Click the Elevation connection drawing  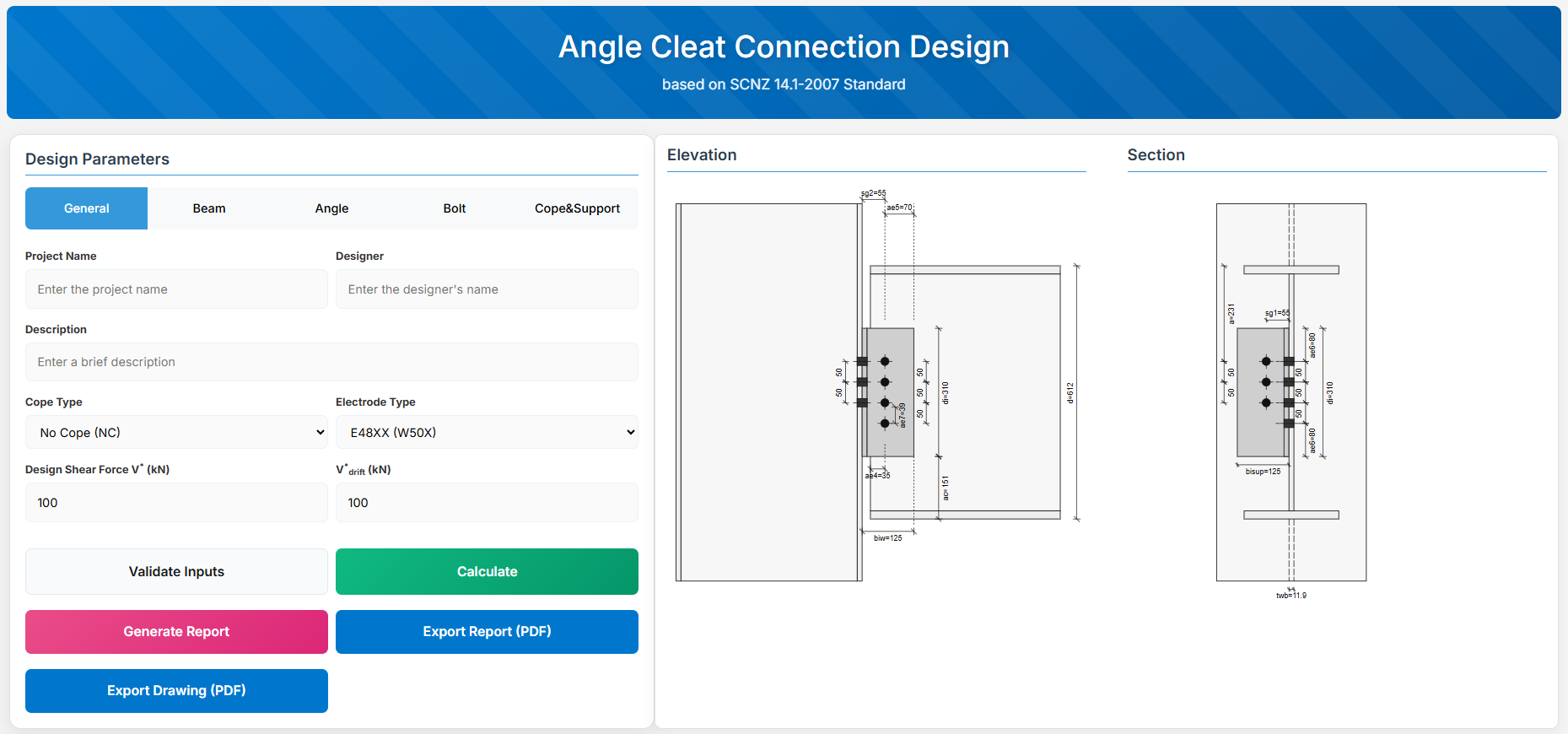pyautogui.click(x=877, y=392)
